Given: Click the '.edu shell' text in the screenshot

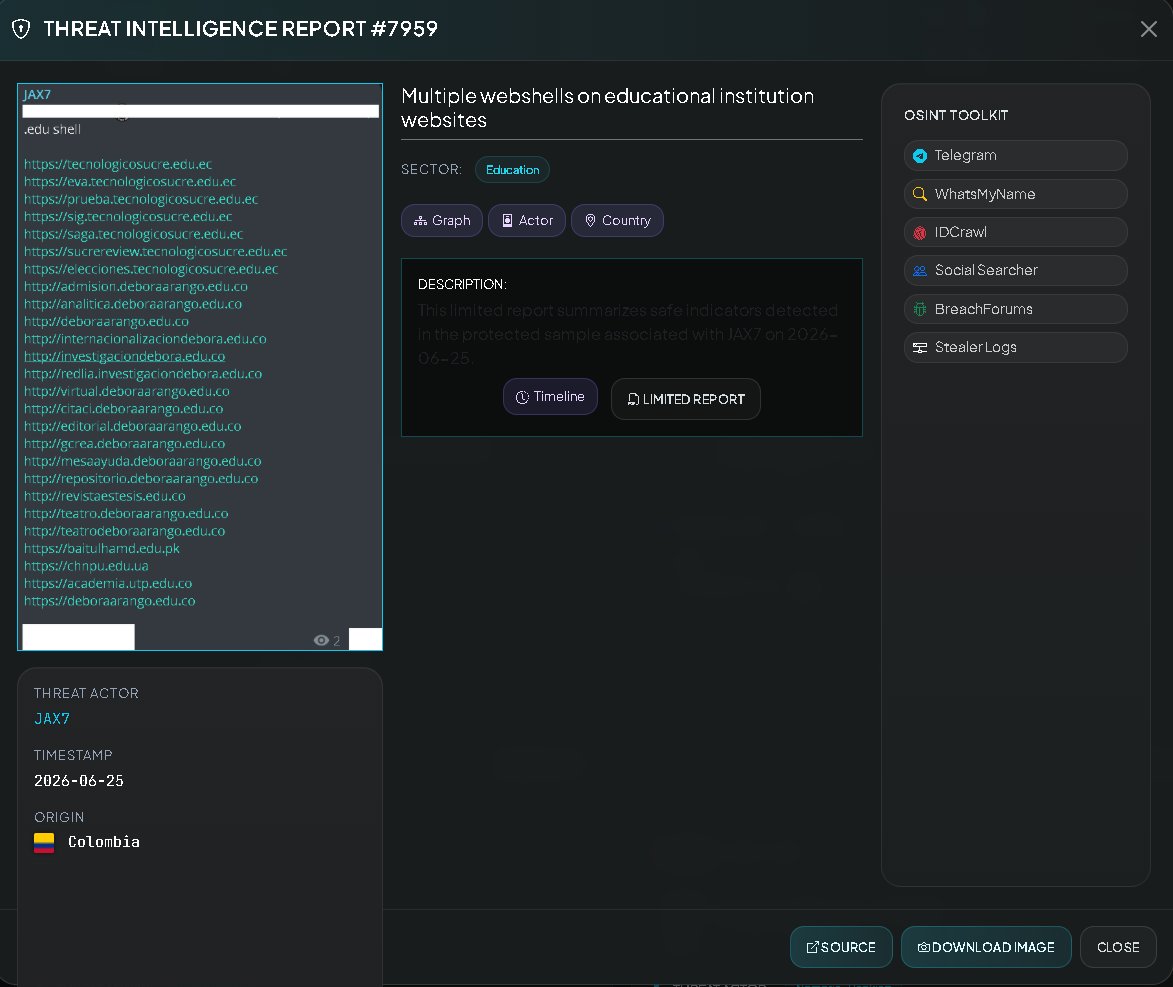Looking at the screenshot, I should tap(52, 129).
